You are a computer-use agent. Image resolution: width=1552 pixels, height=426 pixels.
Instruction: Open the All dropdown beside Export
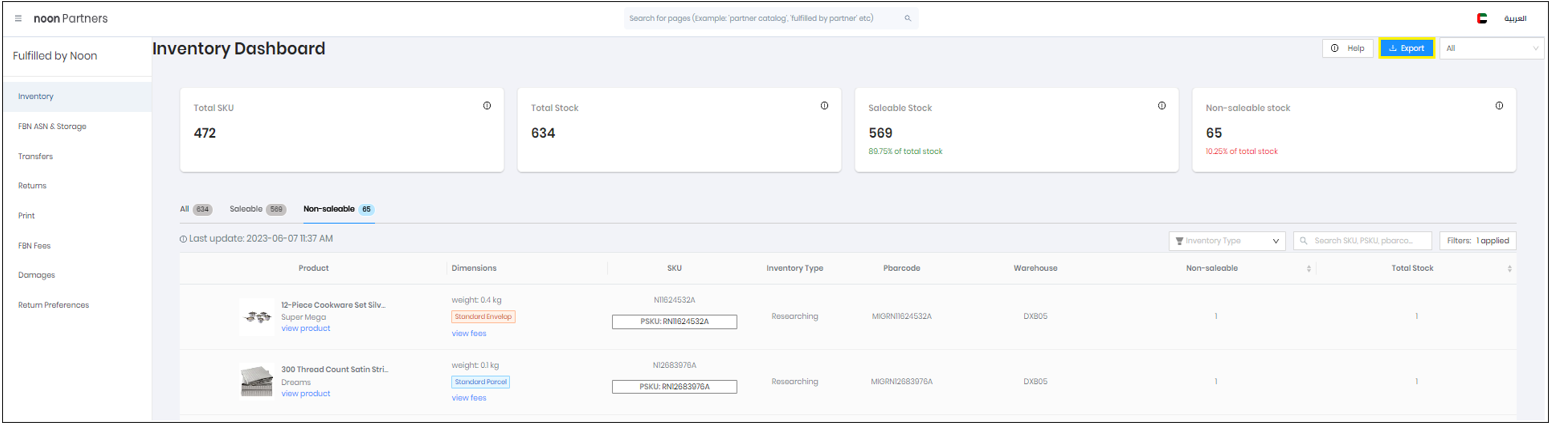pos(1492,48)
